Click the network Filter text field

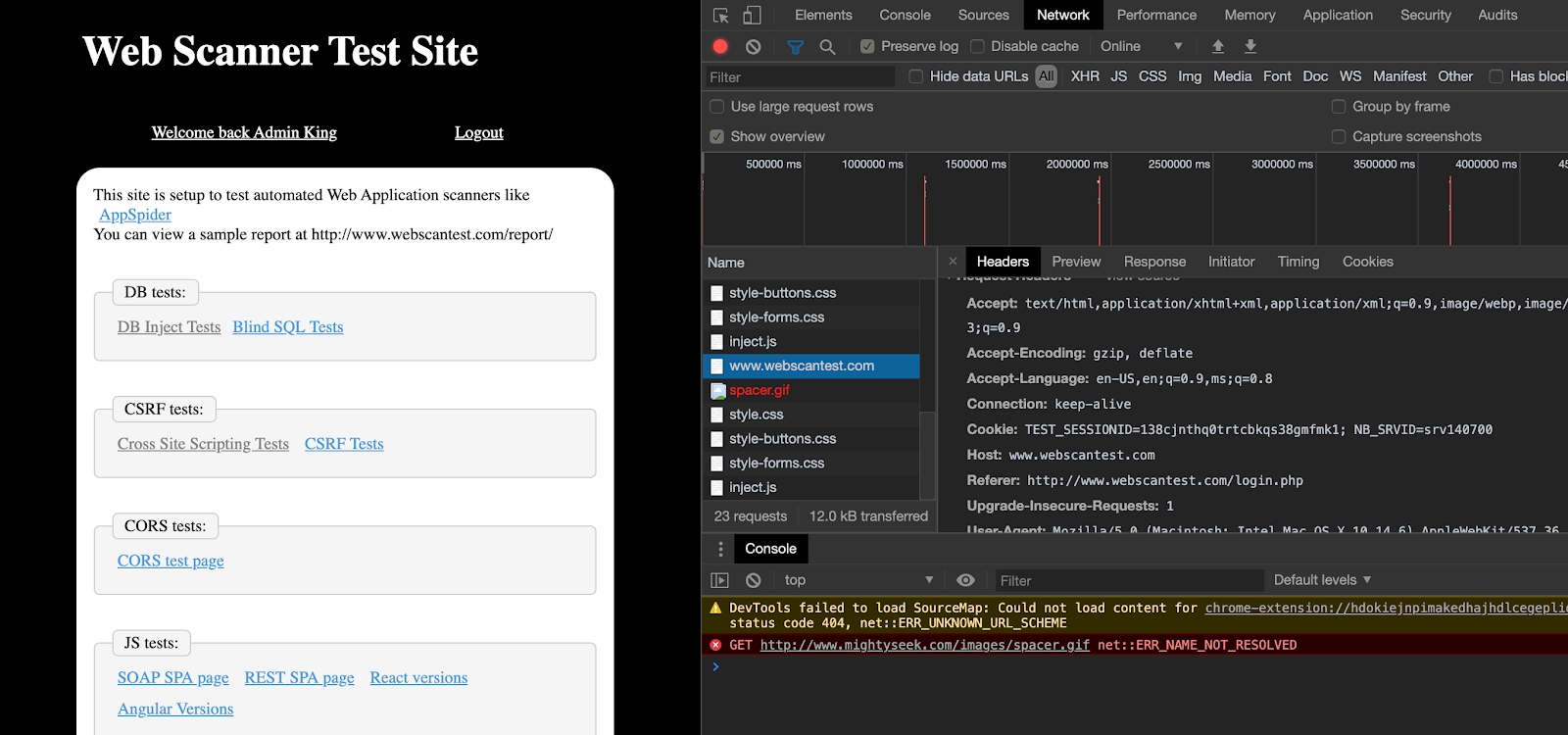coord(799,77)
